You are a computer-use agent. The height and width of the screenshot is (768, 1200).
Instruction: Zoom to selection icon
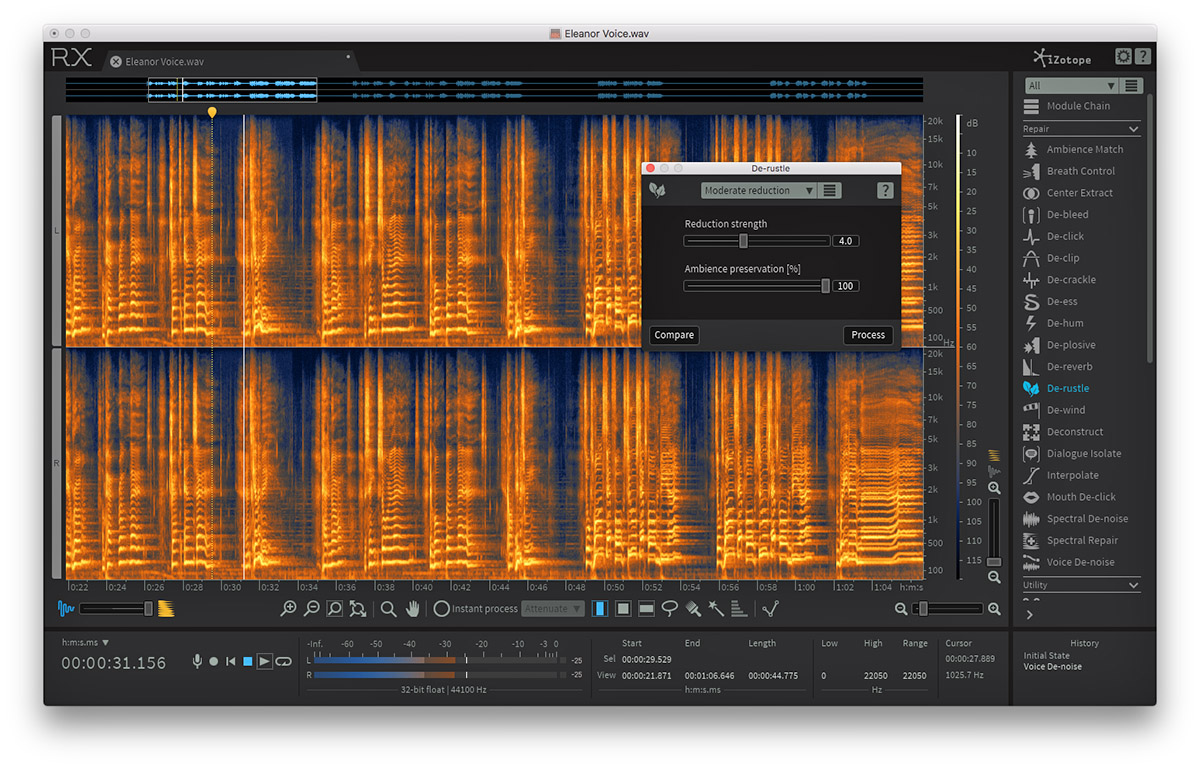point(335,608)
